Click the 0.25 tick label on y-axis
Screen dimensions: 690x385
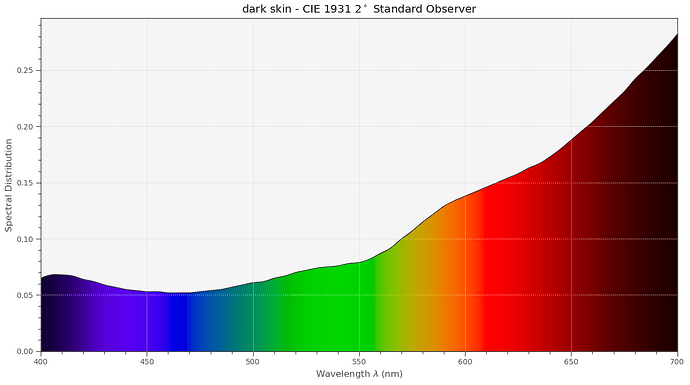25,70
